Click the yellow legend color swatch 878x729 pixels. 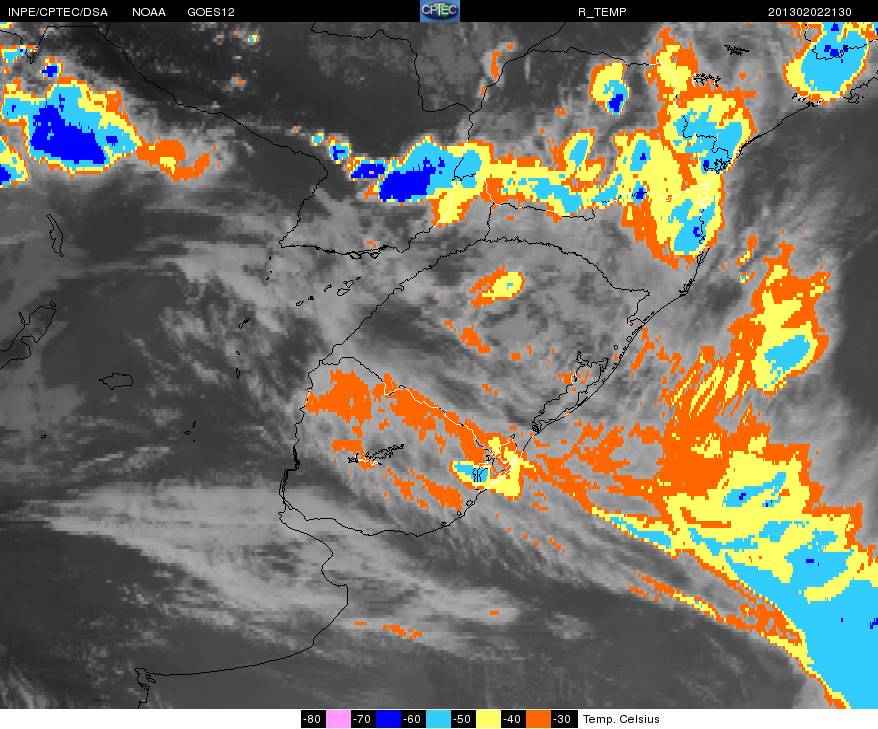click(488, 719)
